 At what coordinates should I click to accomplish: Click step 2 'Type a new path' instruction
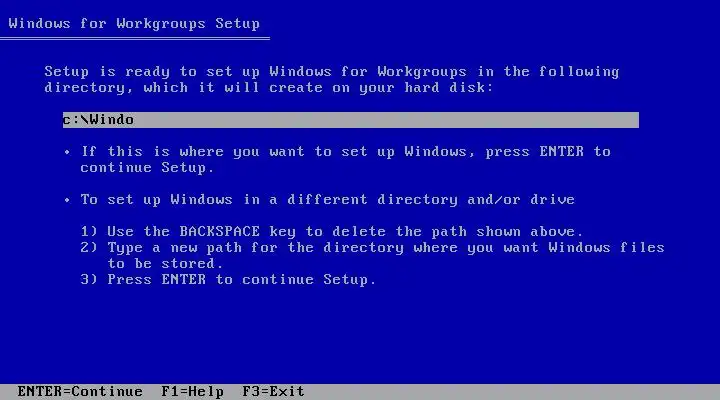click(x=372, y=255)
